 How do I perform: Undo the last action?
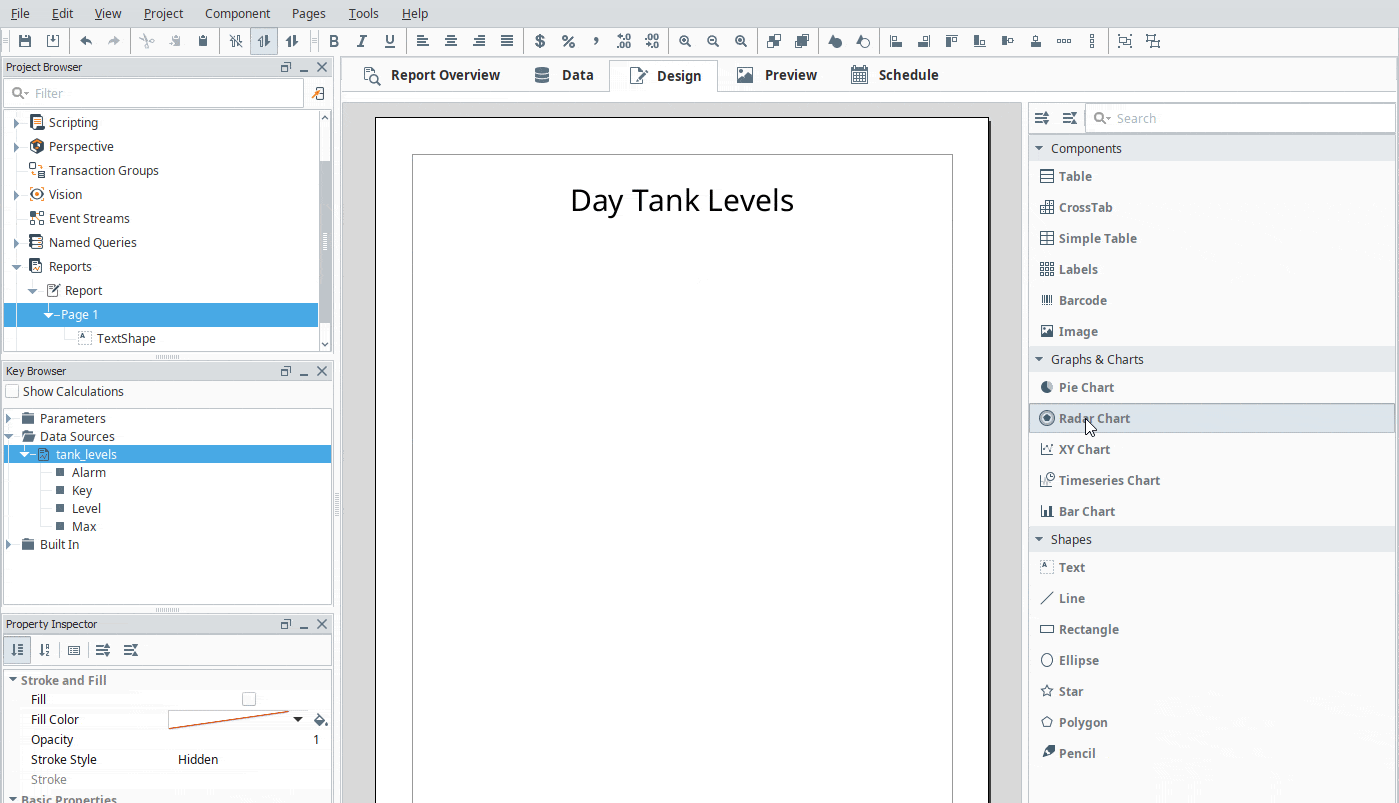(x=86, y=41)
